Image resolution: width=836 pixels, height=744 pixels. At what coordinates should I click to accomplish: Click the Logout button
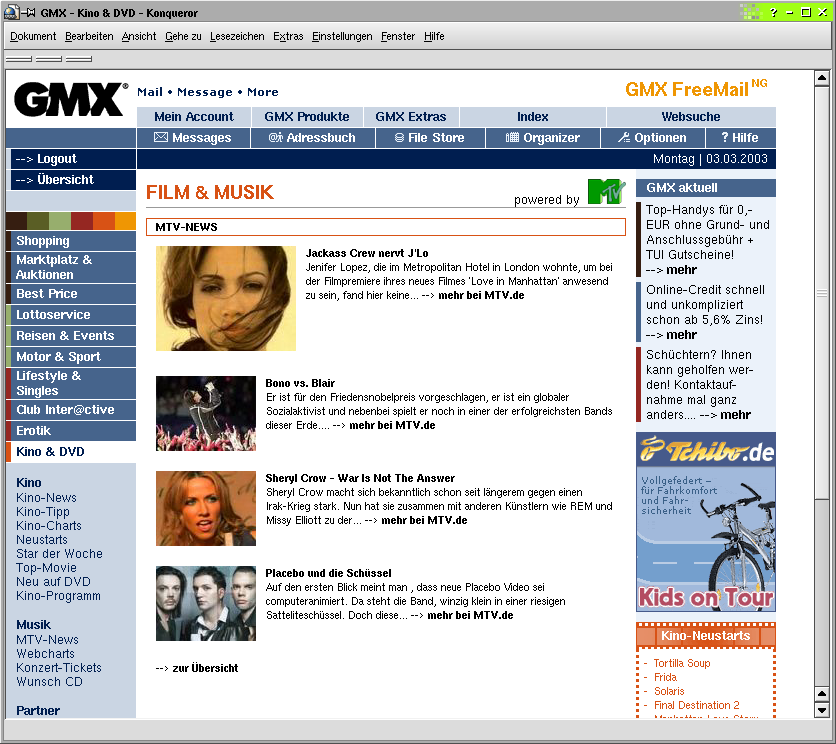click(73, 159)
